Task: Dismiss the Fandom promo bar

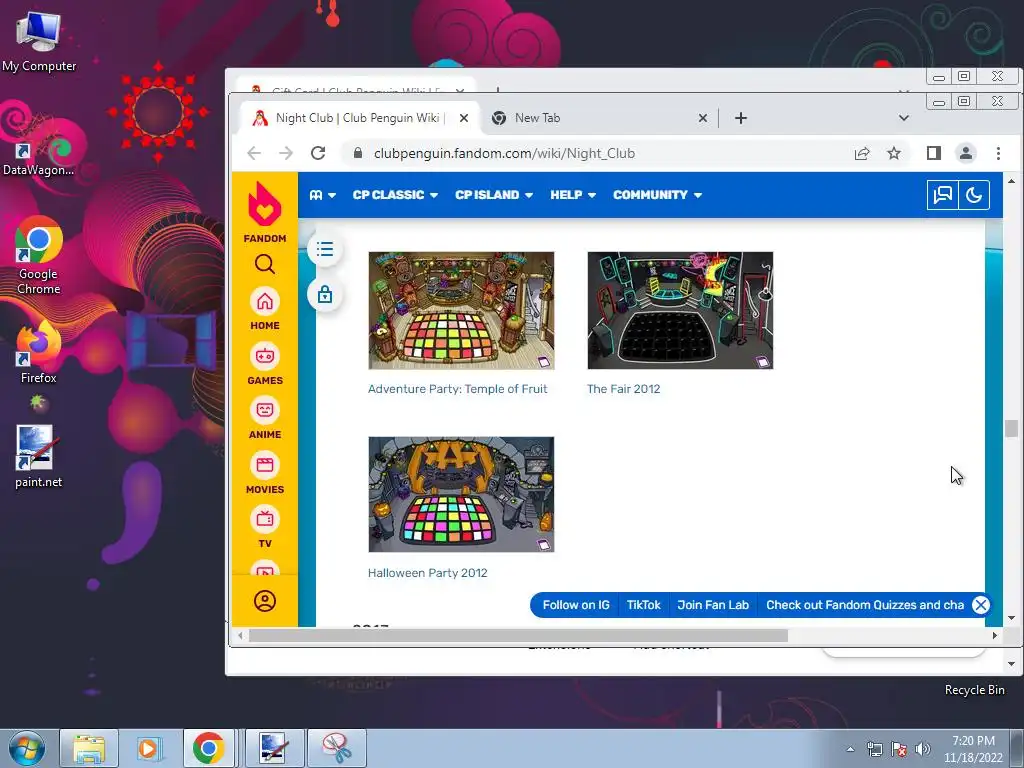Action: pyautogui.click(x=980, y=605)
